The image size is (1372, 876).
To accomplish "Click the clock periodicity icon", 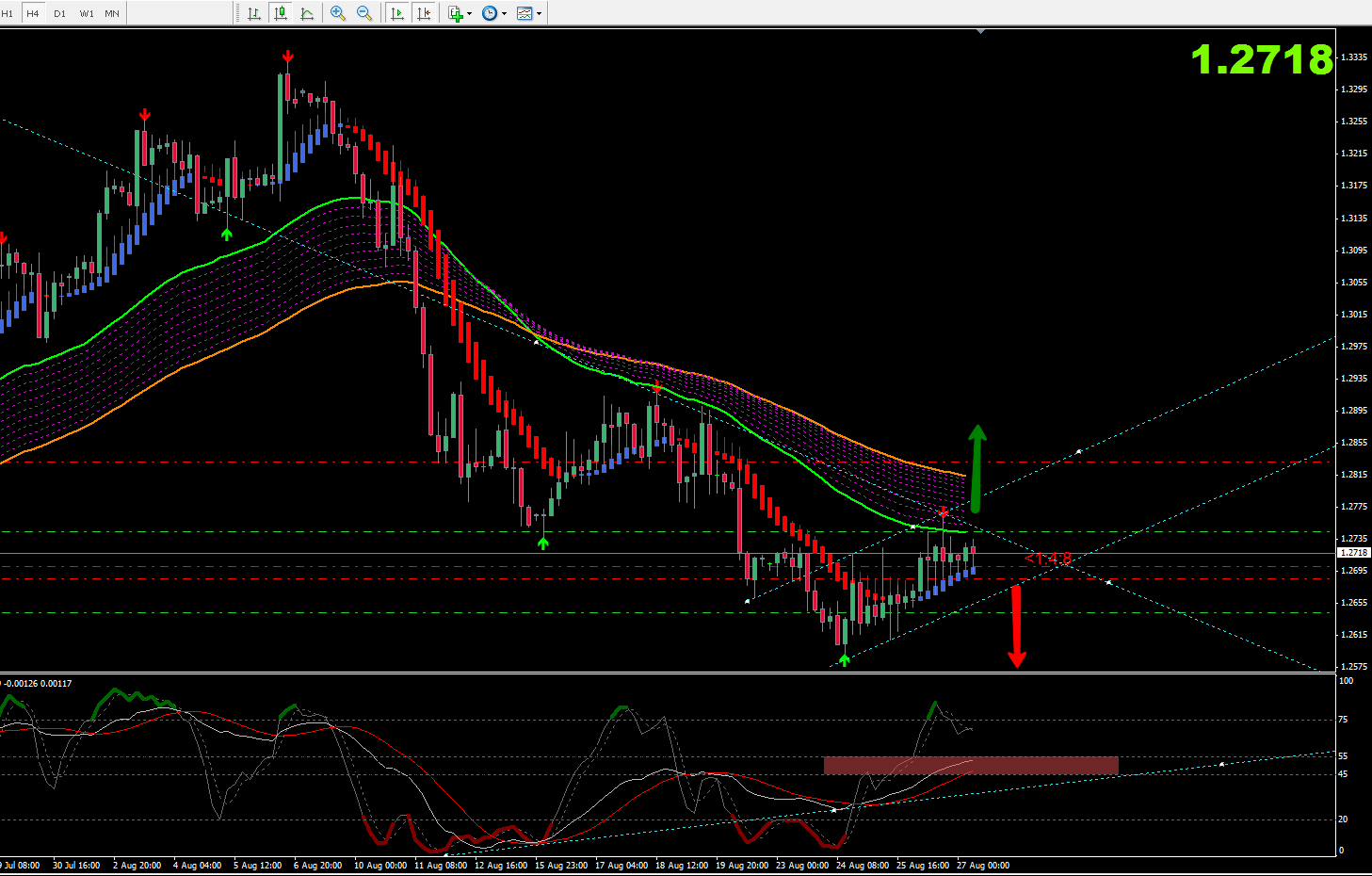I will point(490,13).
